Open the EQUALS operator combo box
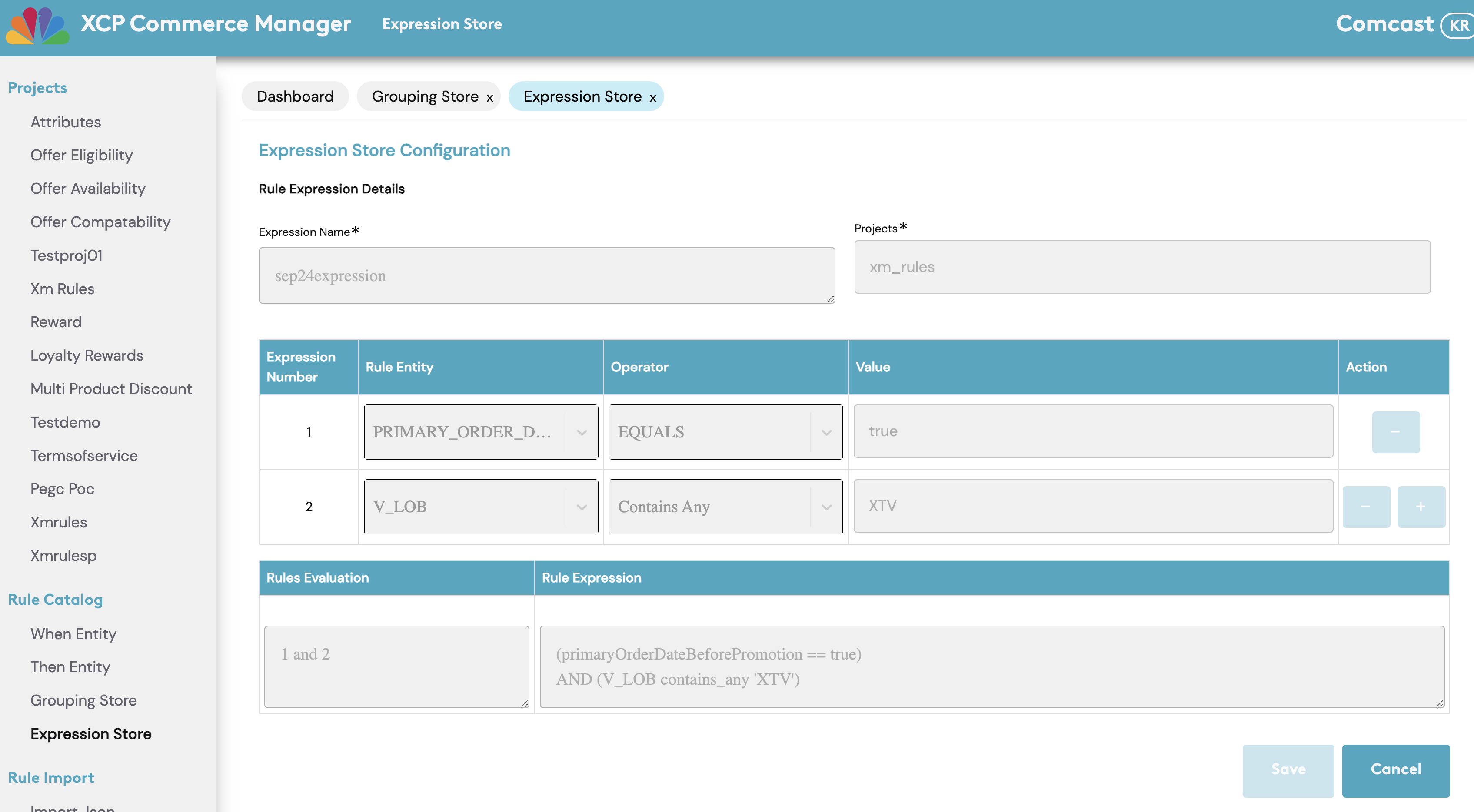This screenshot has height=812, width=1474. pos(725,432)
